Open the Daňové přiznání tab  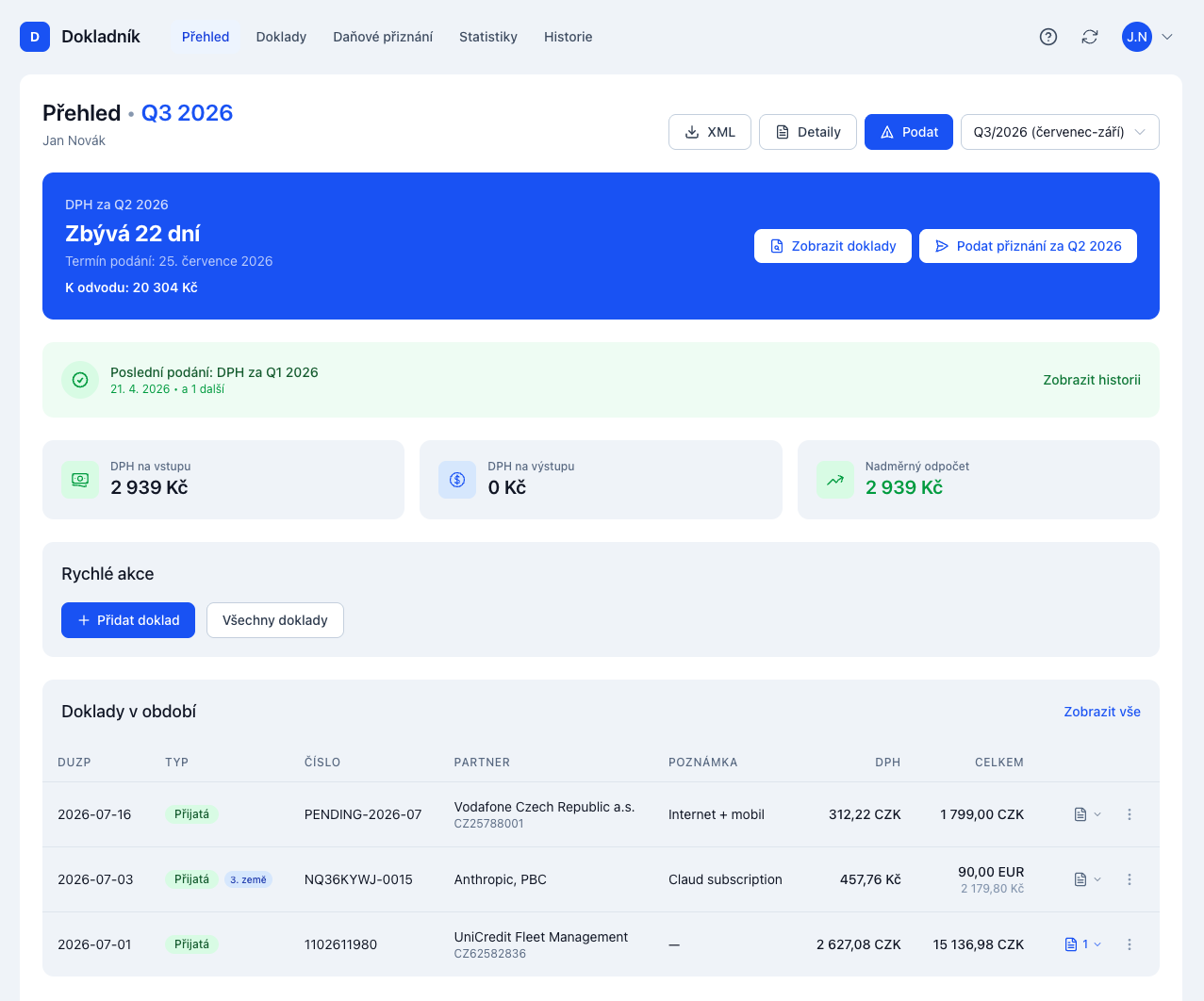point(383,37)
